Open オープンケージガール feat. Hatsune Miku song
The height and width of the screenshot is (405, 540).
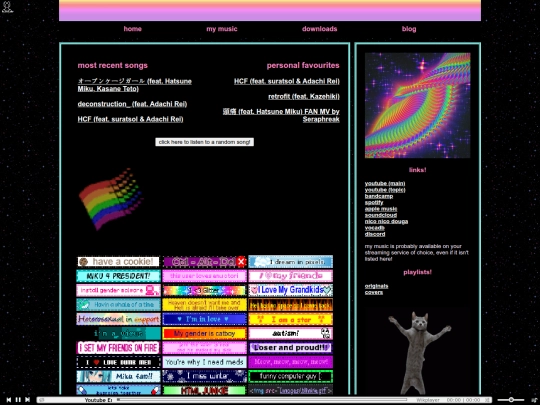[x=135, y=85]
